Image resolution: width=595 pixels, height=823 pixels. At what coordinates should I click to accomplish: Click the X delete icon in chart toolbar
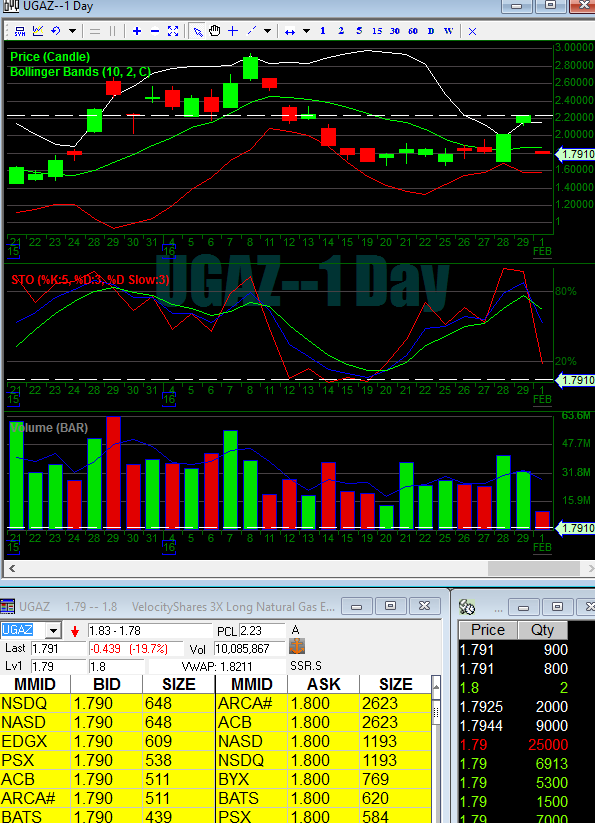pos(472,31)
